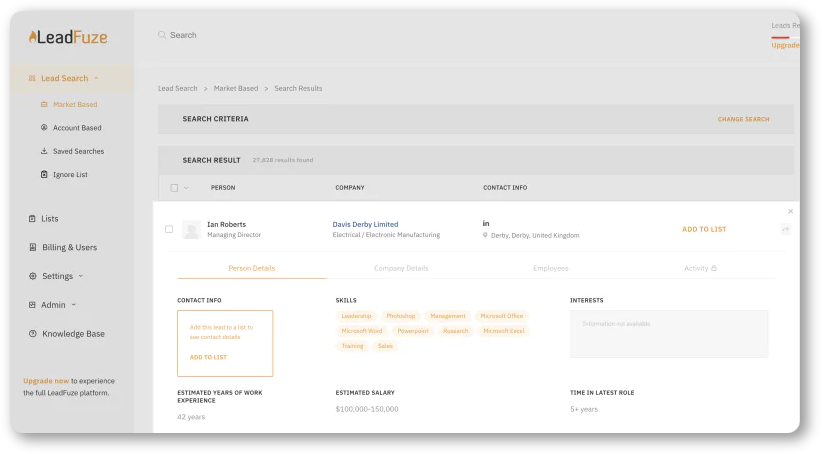Image resolution: width=822 pixels, height=454 pixels.
Task: Click the Billing & Users icon
Action: coord(33,247)
